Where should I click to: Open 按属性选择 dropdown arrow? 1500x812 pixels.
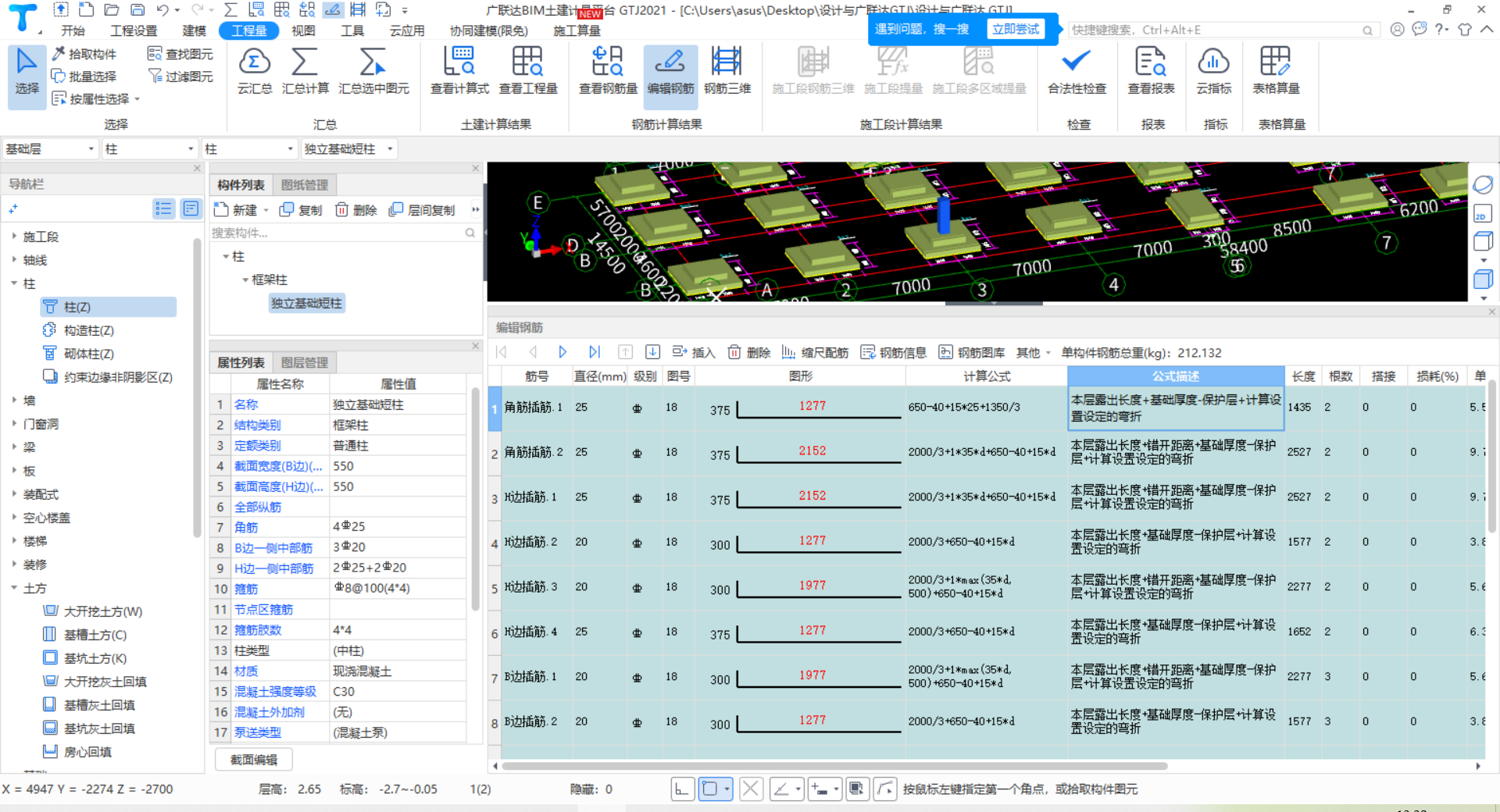click(137, 99)
